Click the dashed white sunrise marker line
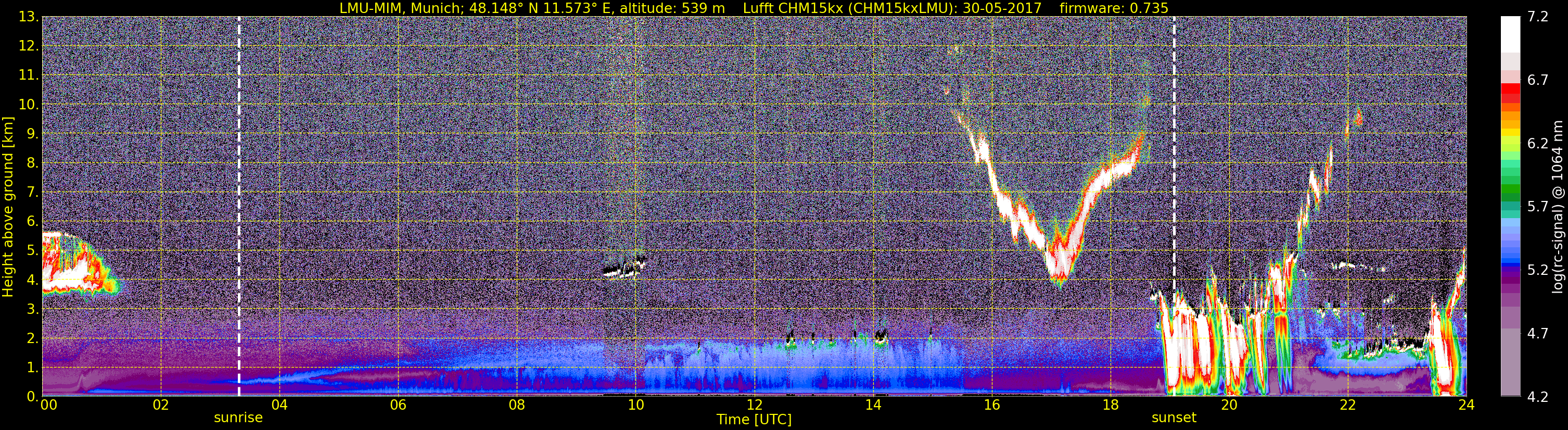Screen dimensions: 1568x430 tap(238, 207)
